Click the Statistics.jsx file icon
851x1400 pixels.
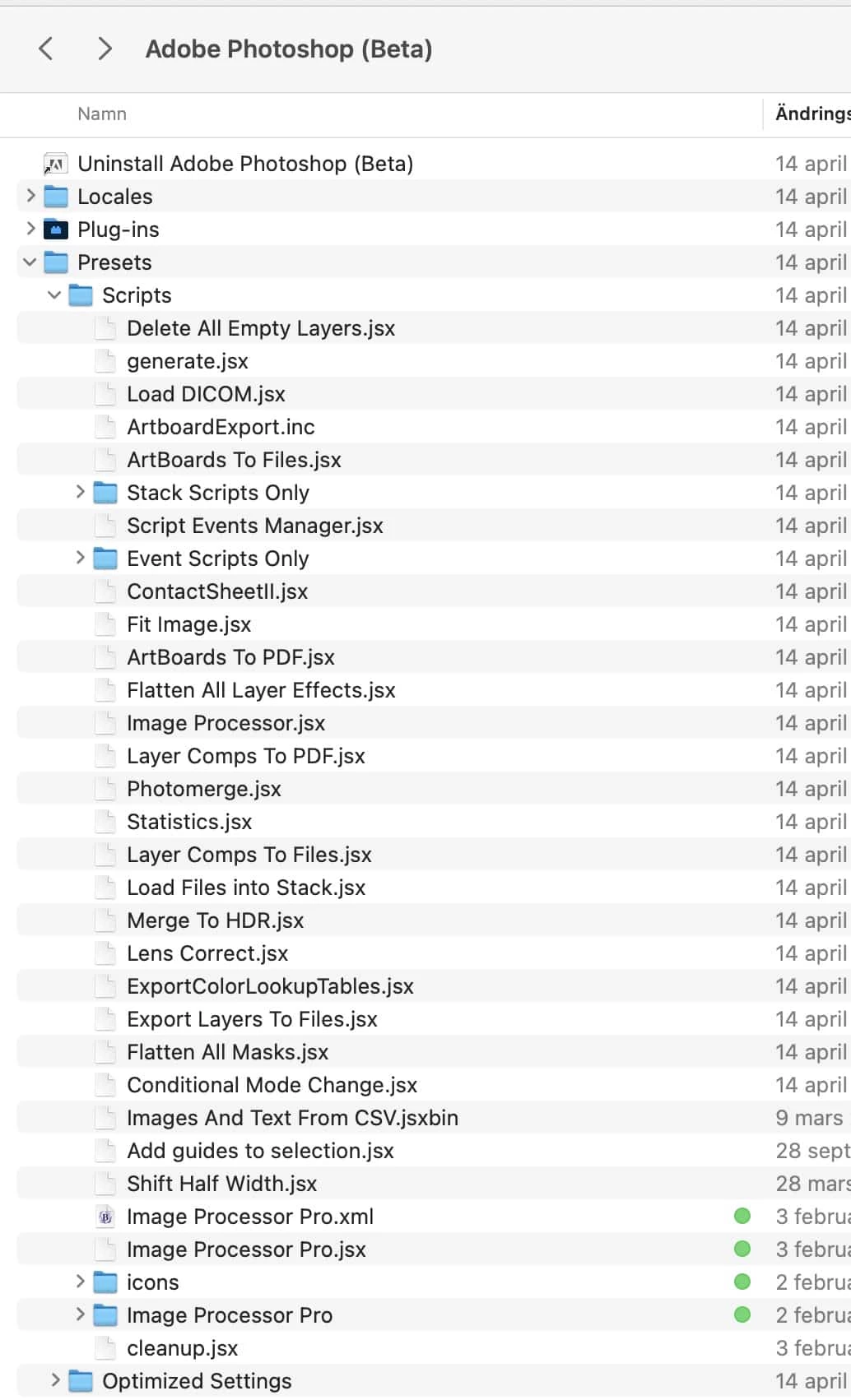pos(105,822)
